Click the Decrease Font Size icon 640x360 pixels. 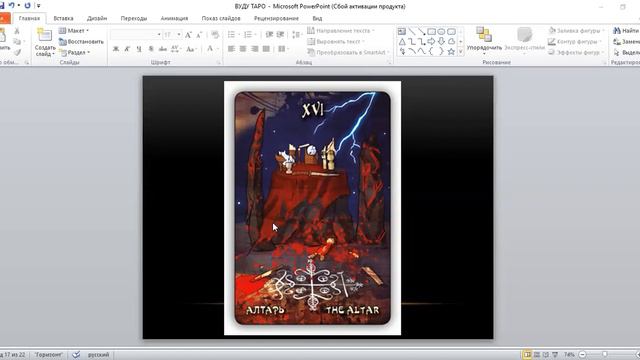tap(199, 35)
